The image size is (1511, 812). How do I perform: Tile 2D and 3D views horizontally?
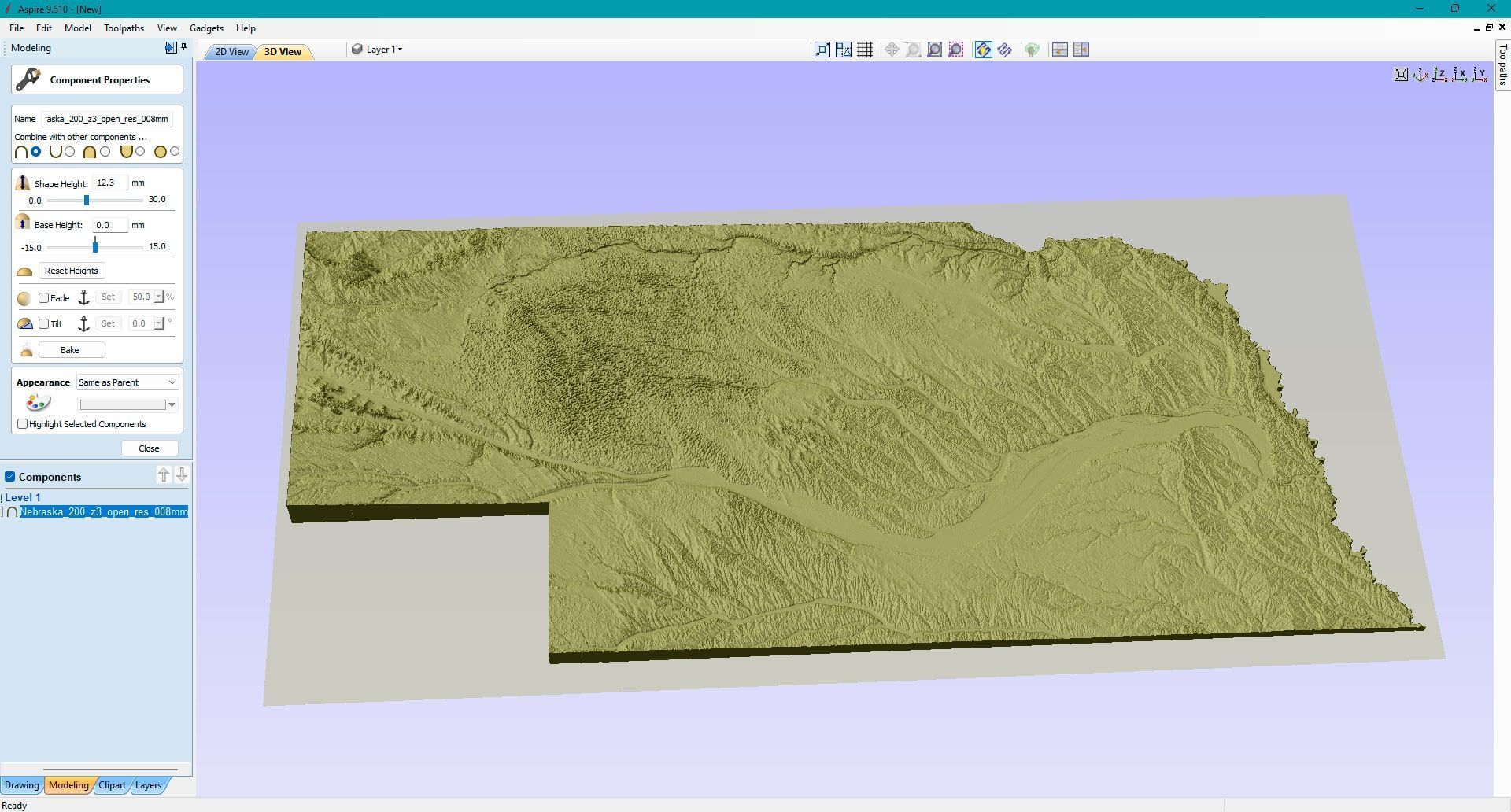(1059, 50)
